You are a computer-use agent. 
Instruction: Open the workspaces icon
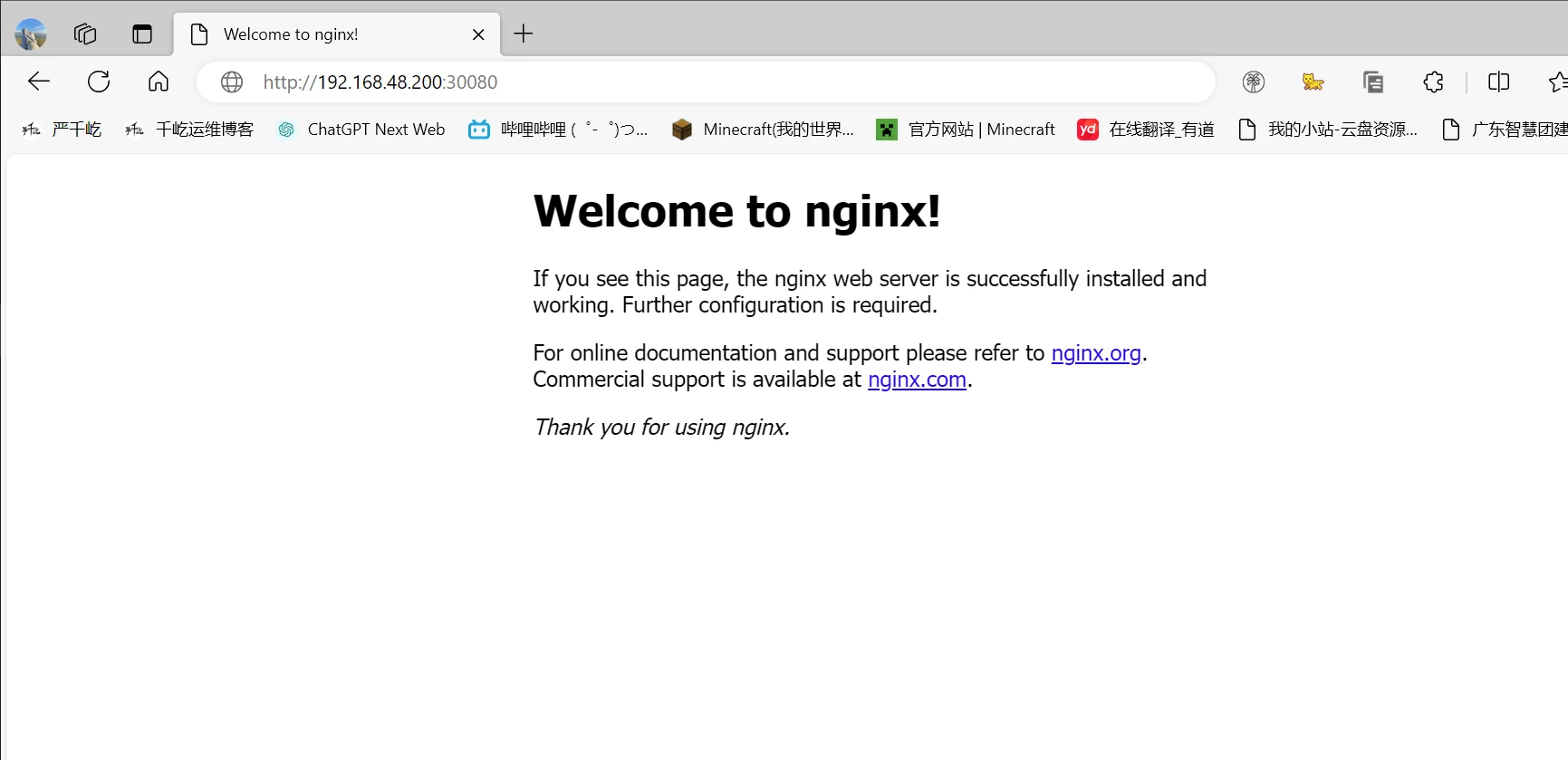coord(85,34)
